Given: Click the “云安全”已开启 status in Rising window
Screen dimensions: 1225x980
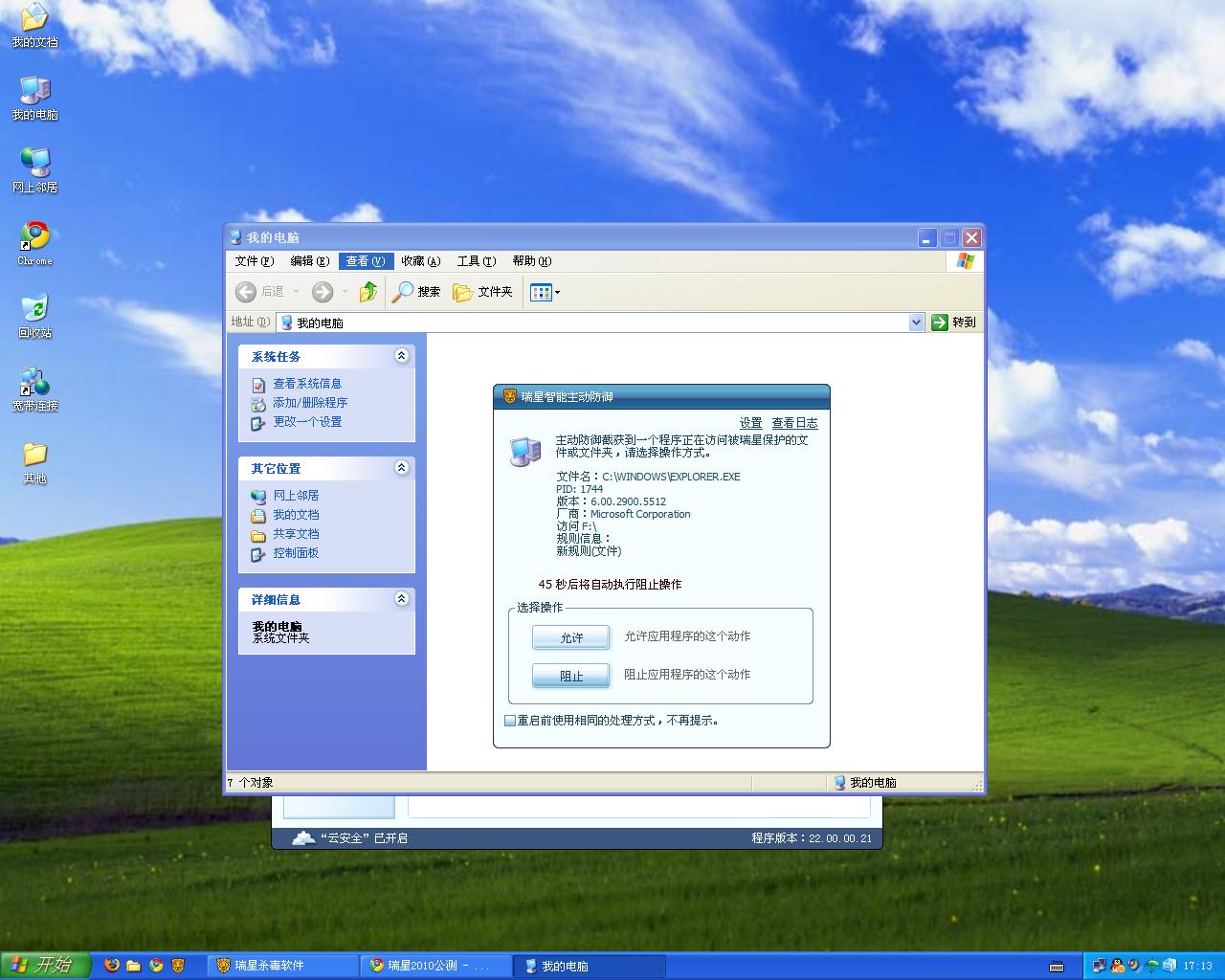Looking at the screenshot, I should click(350, 838).
